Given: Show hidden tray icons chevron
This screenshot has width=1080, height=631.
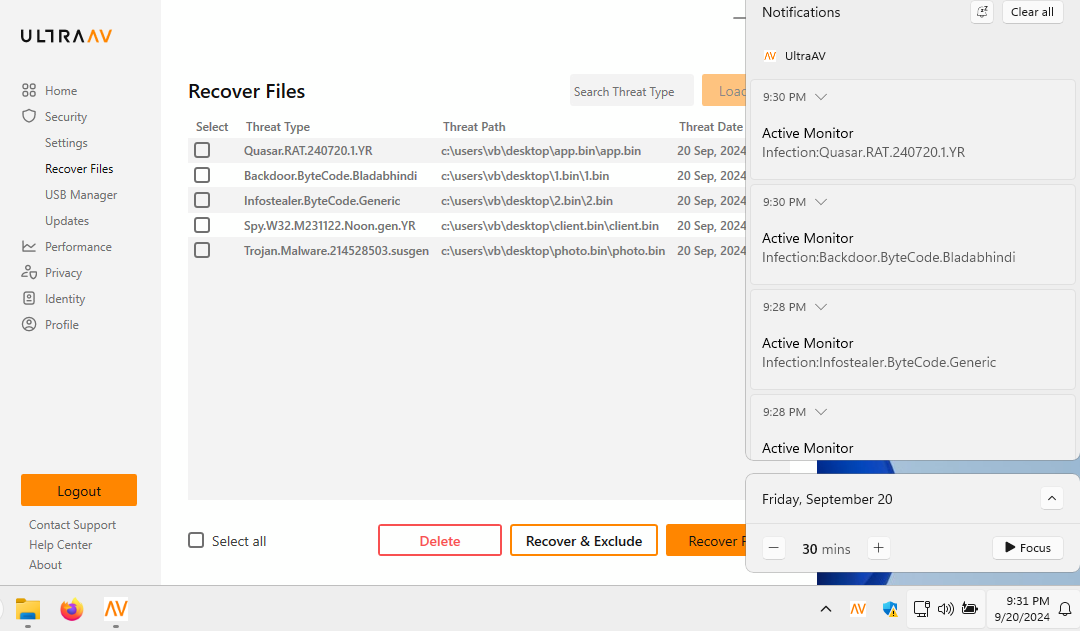Looking at the screenshot, I should click(x=826, y=609).
